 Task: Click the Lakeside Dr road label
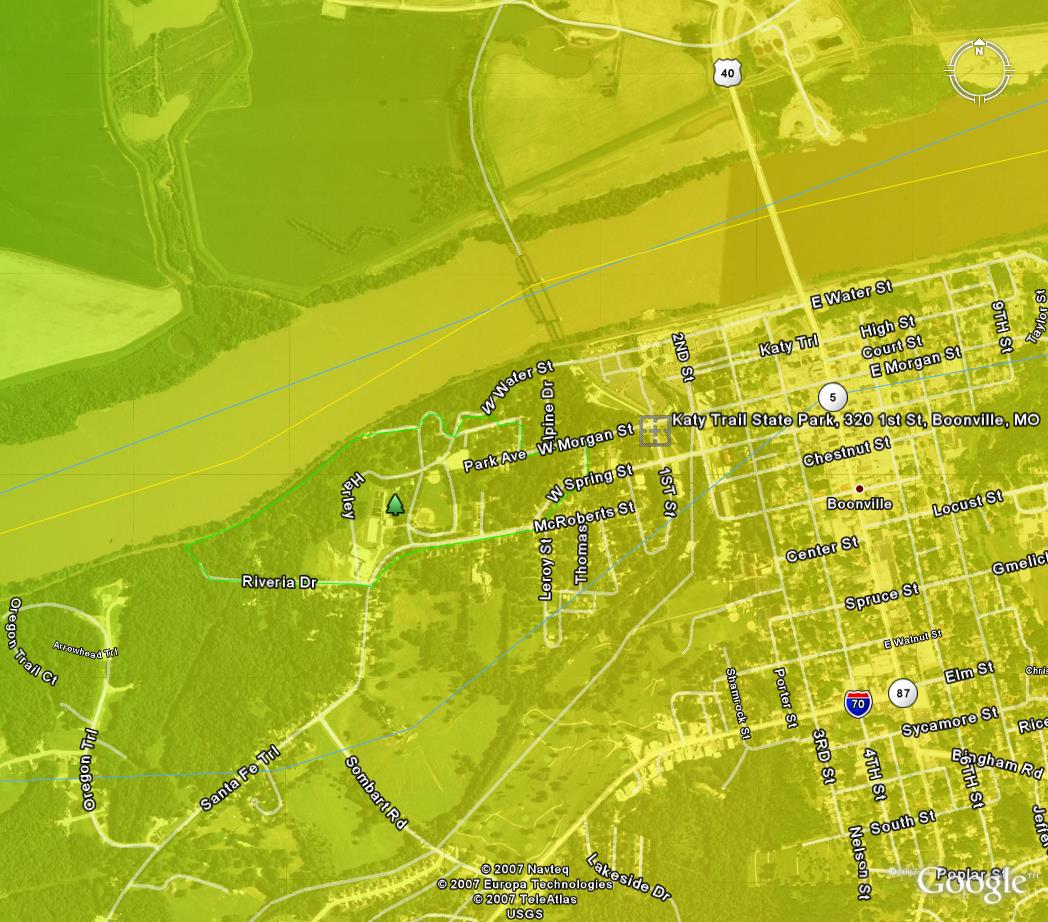pyautogui.click(x=628, y=876)
